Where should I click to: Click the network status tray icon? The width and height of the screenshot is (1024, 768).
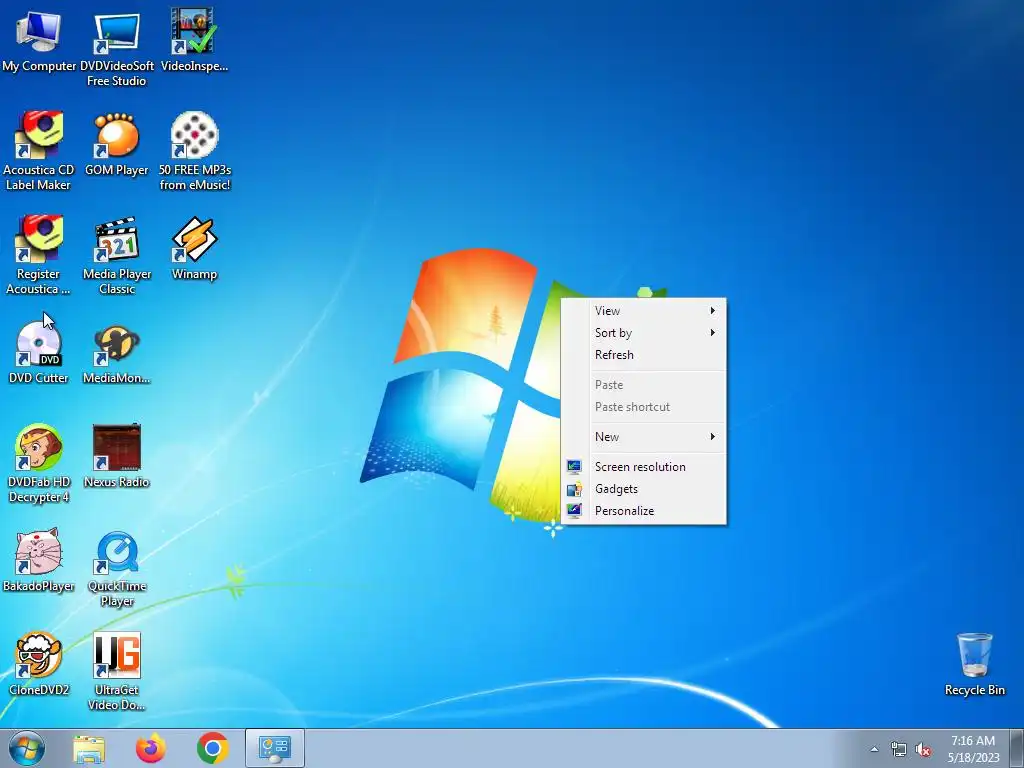tap(899, 749)
